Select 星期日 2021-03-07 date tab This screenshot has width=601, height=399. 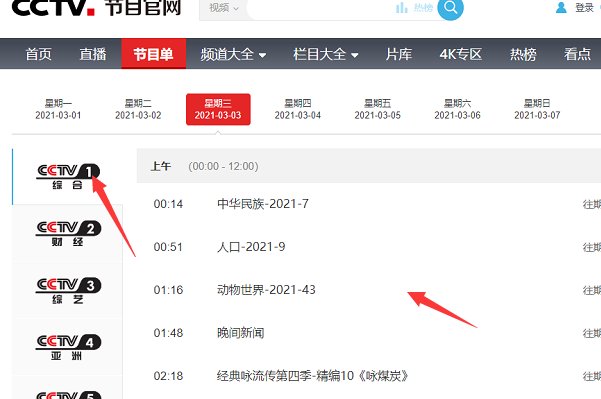coord(537,109)
